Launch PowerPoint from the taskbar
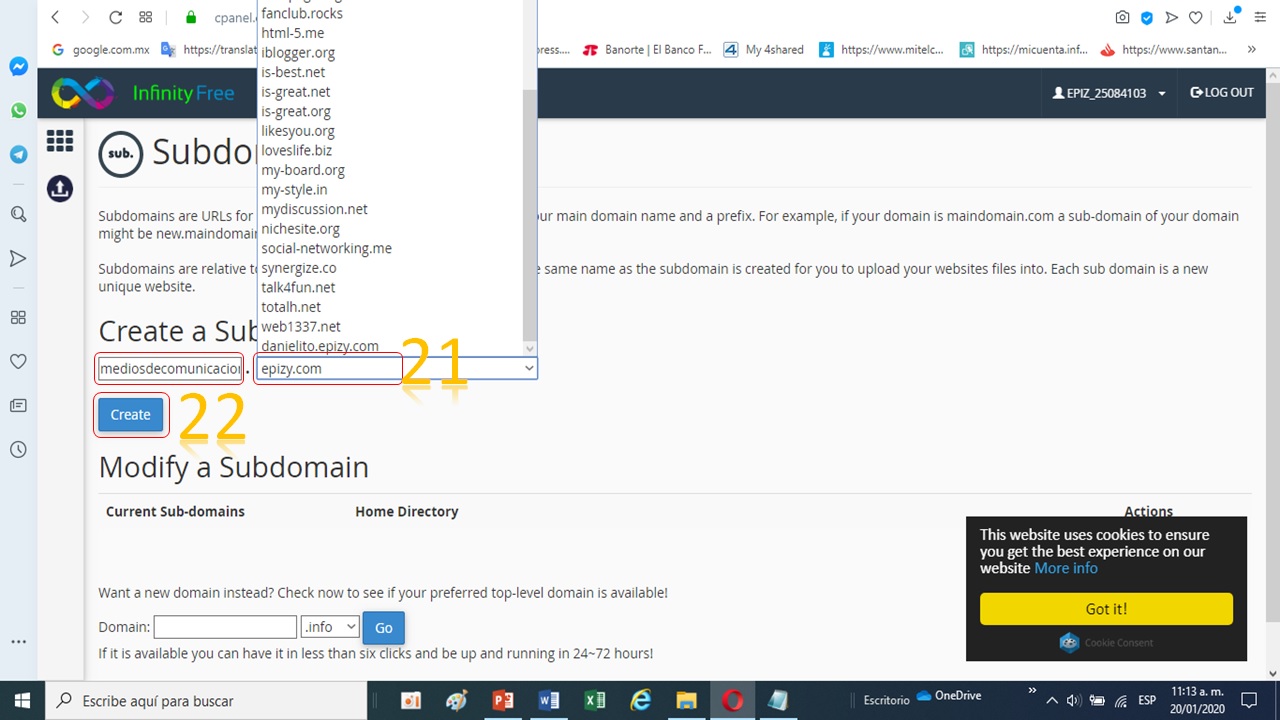Viewport: 1280px width, 720px height. tap(503, 701)
